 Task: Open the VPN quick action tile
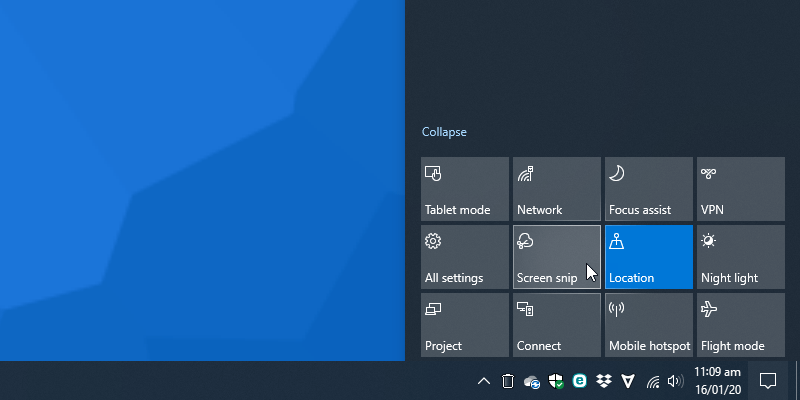click(x=741, y=188)
